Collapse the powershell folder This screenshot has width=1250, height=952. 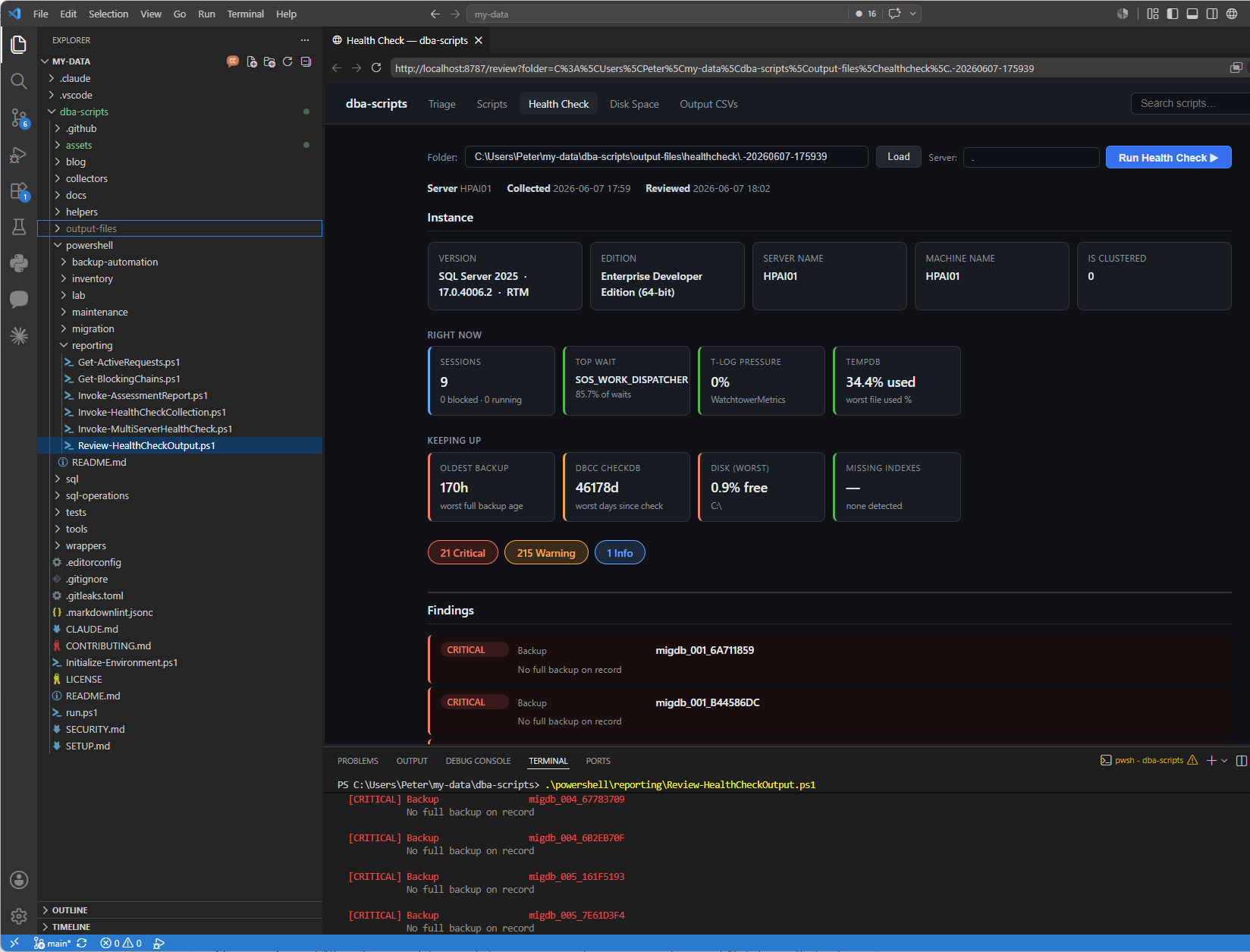pyautogui.click(x=58, y=245)
